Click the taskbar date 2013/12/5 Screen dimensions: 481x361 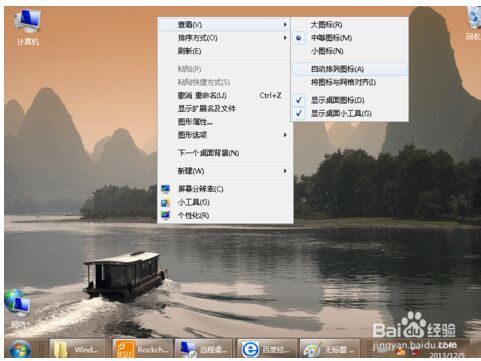pos(447,355)
